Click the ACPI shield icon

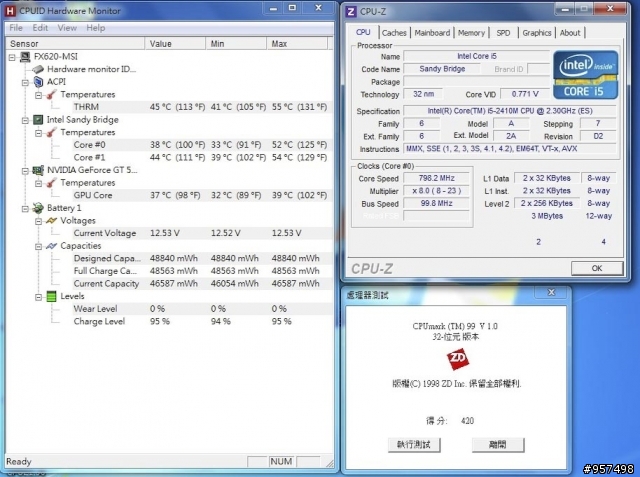tap(38, 82)
